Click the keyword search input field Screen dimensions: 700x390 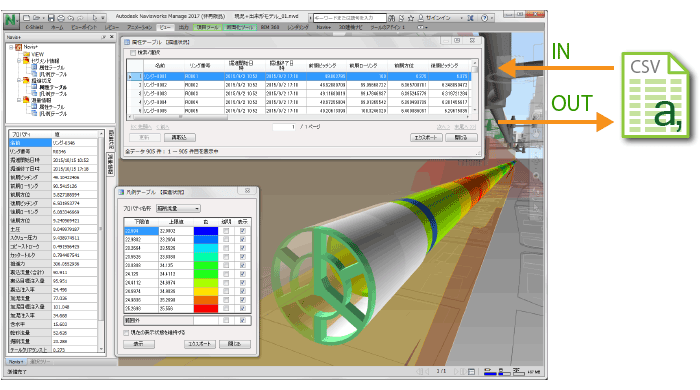tap(350, 18)
